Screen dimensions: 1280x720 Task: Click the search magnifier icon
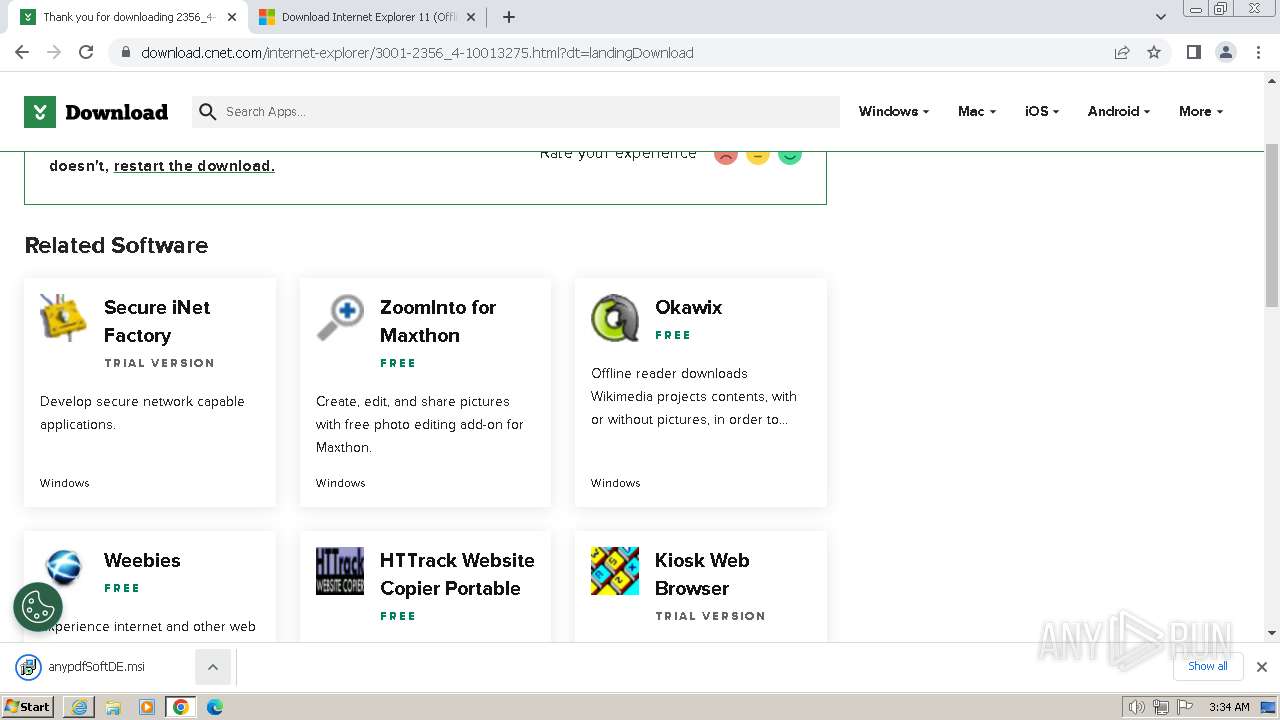pos(208,112)
